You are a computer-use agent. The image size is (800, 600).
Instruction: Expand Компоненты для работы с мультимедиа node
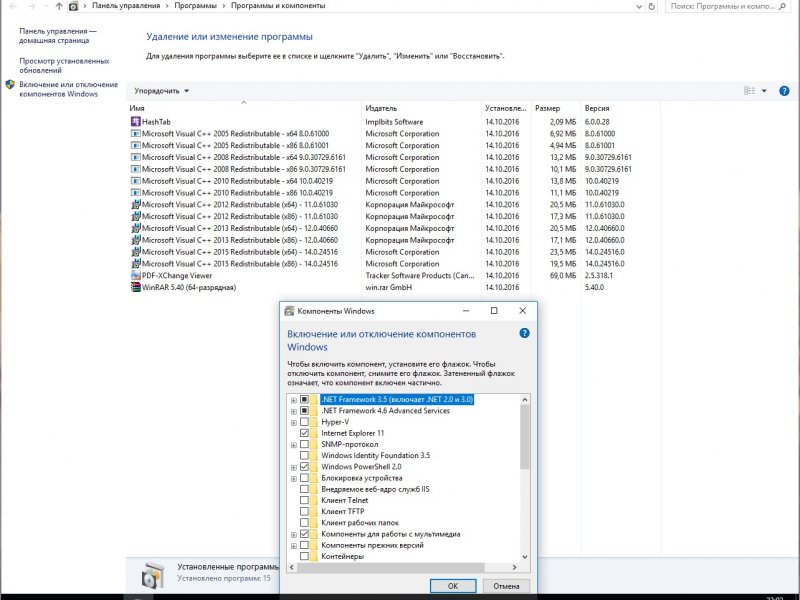coord(293,535)
